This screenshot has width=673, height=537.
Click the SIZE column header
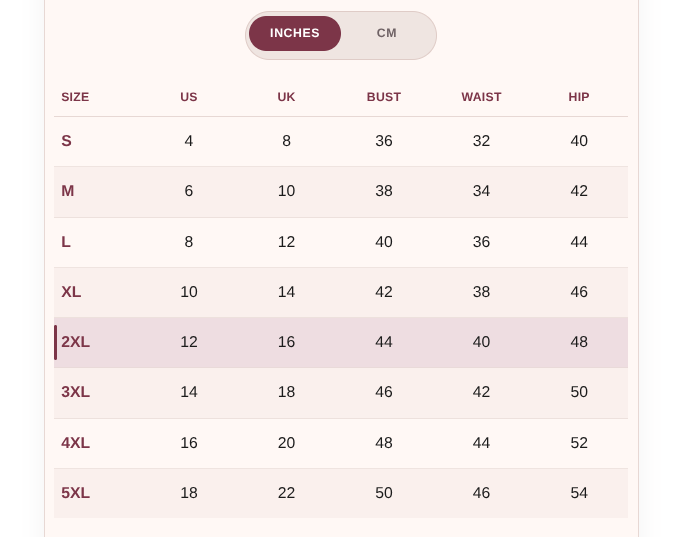click(75, 97)
